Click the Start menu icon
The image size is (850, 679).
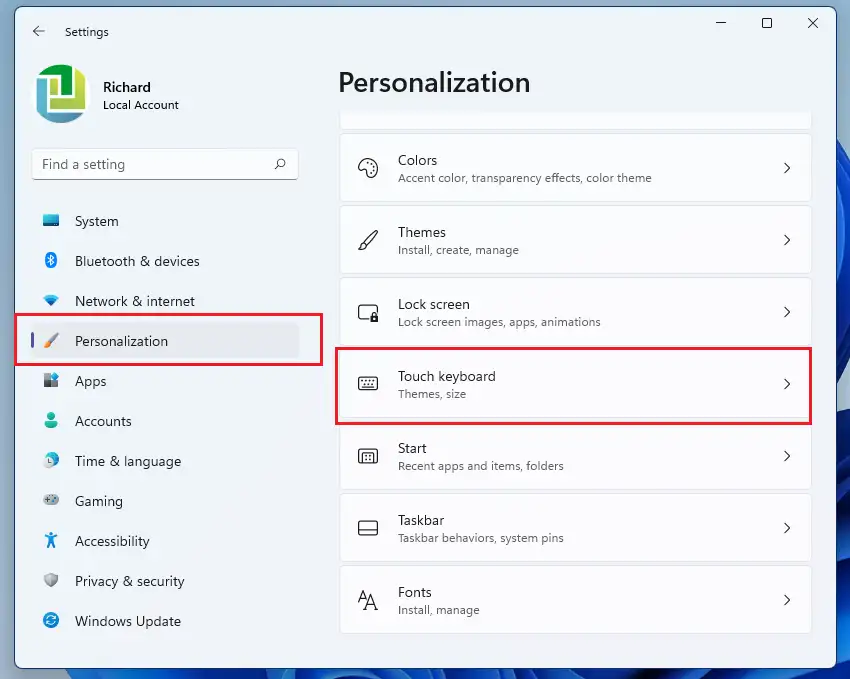point(368,456)
